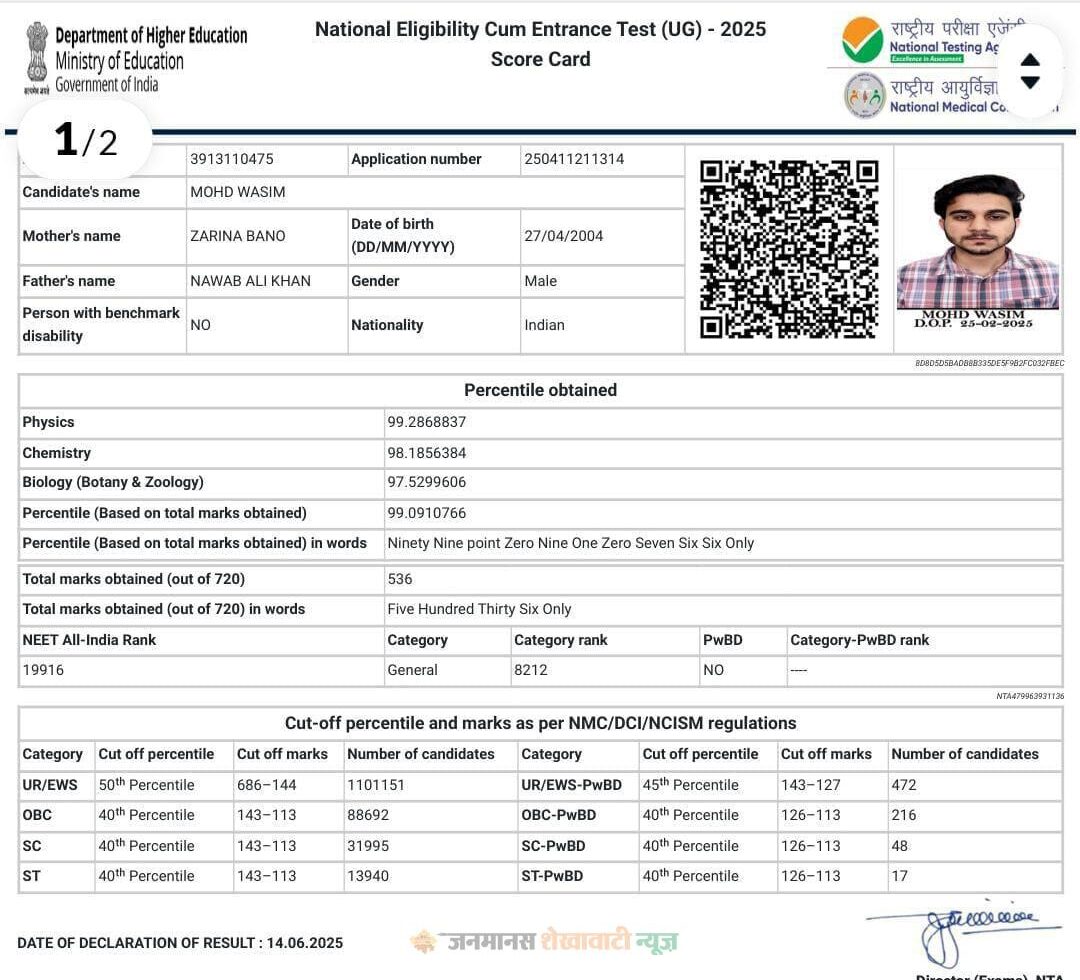Click the National Testing Agency logo
Screen dimensions: 1080x980
(862, 40)
